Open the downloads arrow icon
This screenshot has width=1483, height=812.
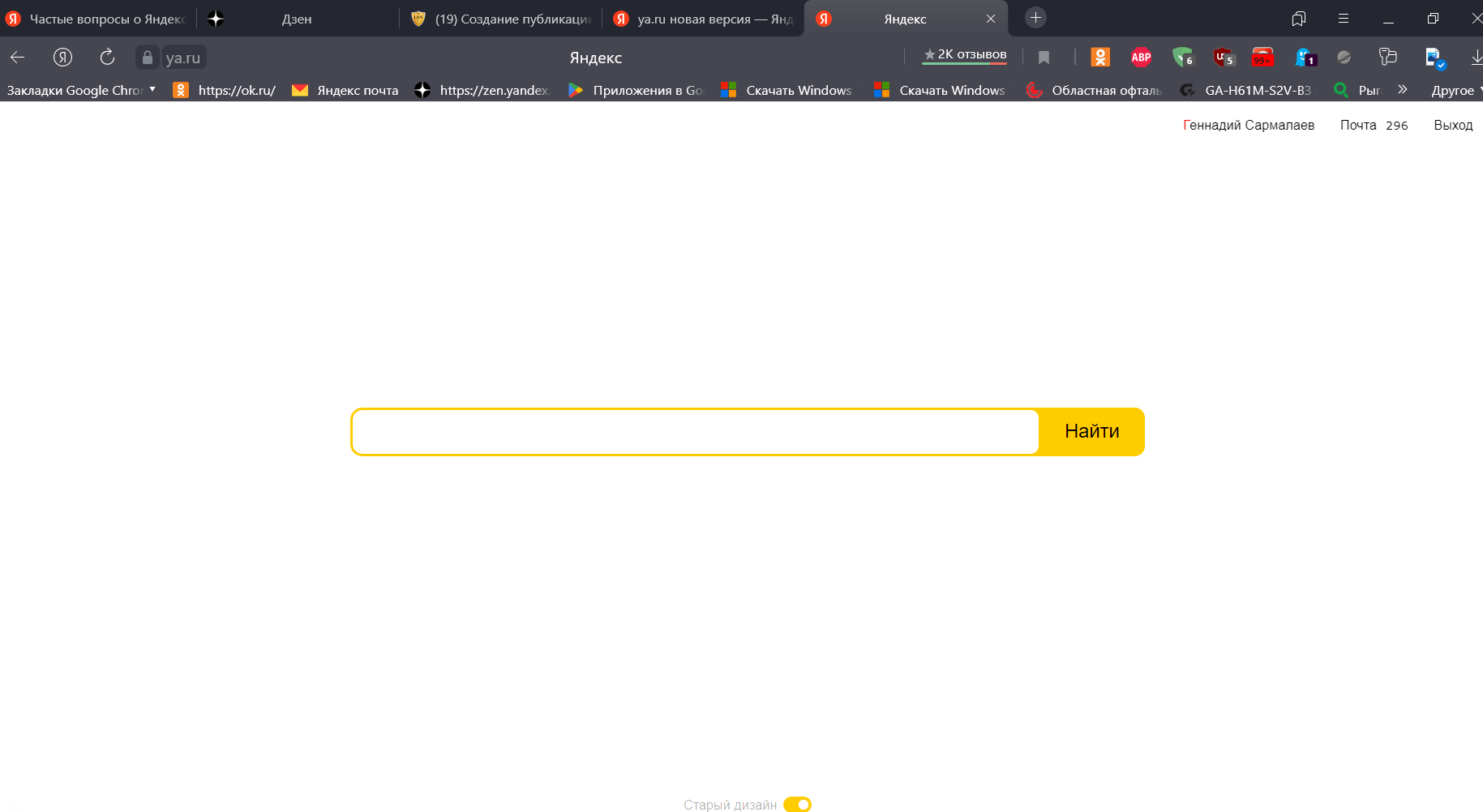pyautogui.click(x=1476, y=57)
